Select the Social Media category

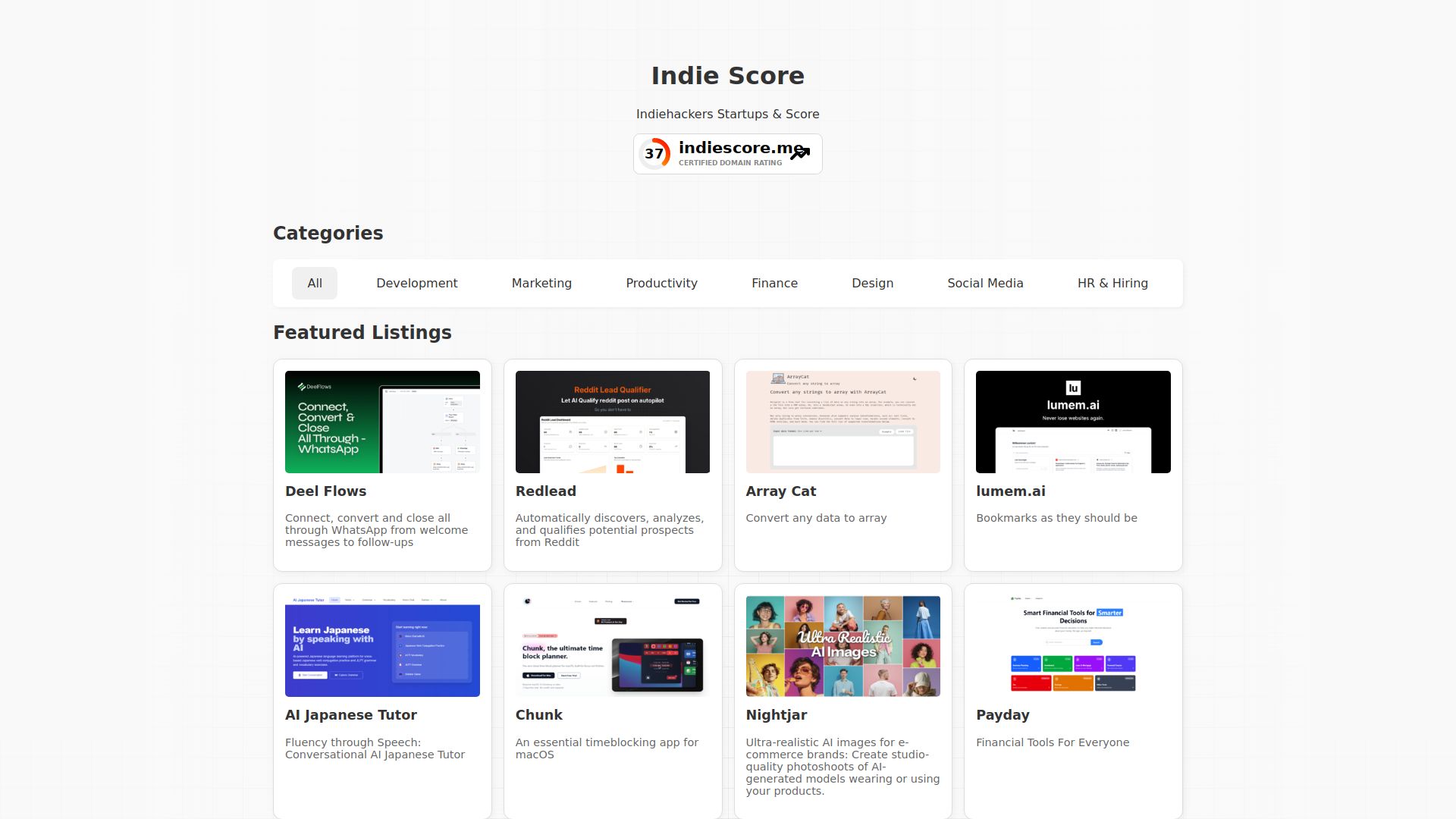pos(985,283)
